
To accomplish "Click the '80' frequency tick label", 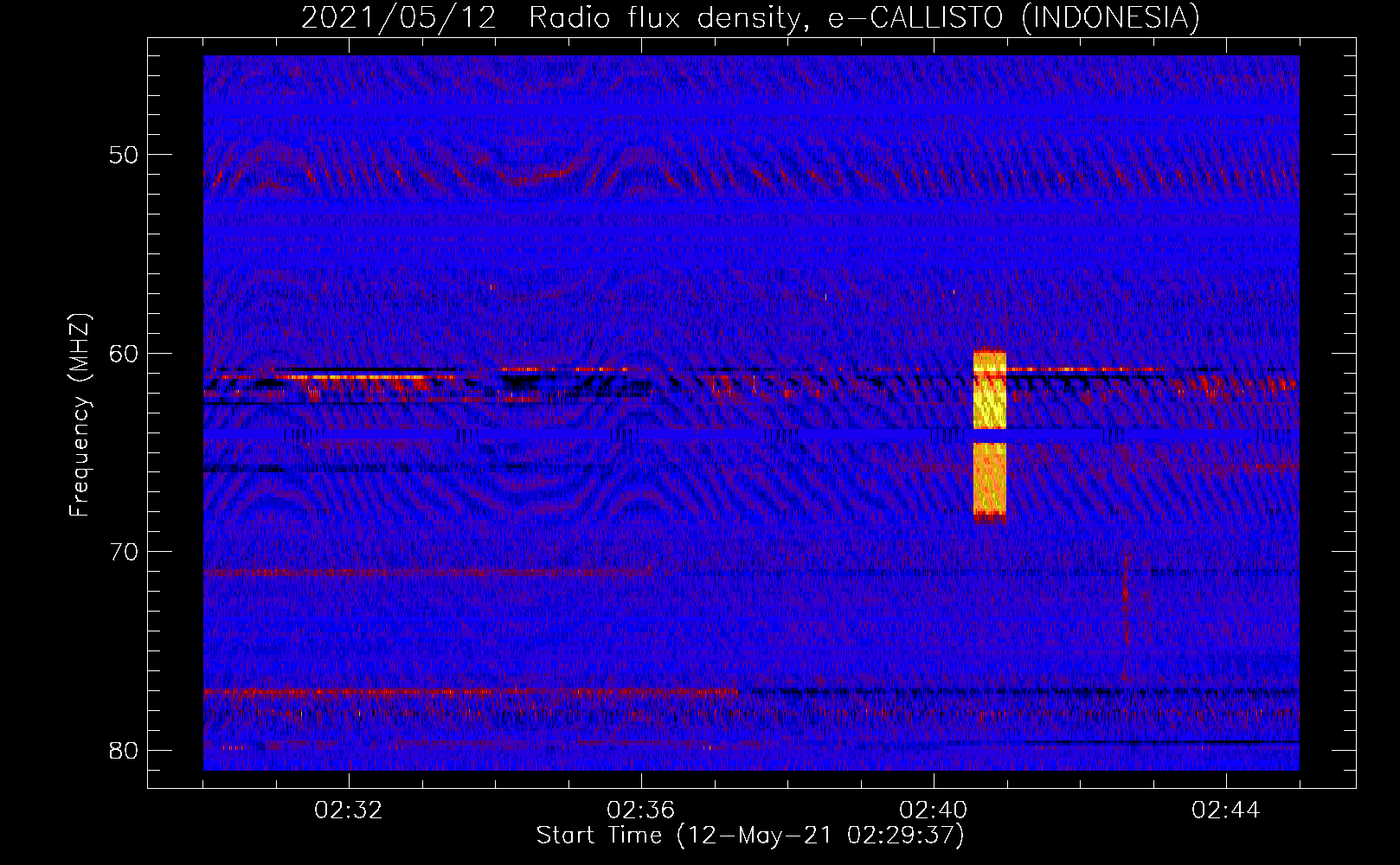I will tap(124, 750).
